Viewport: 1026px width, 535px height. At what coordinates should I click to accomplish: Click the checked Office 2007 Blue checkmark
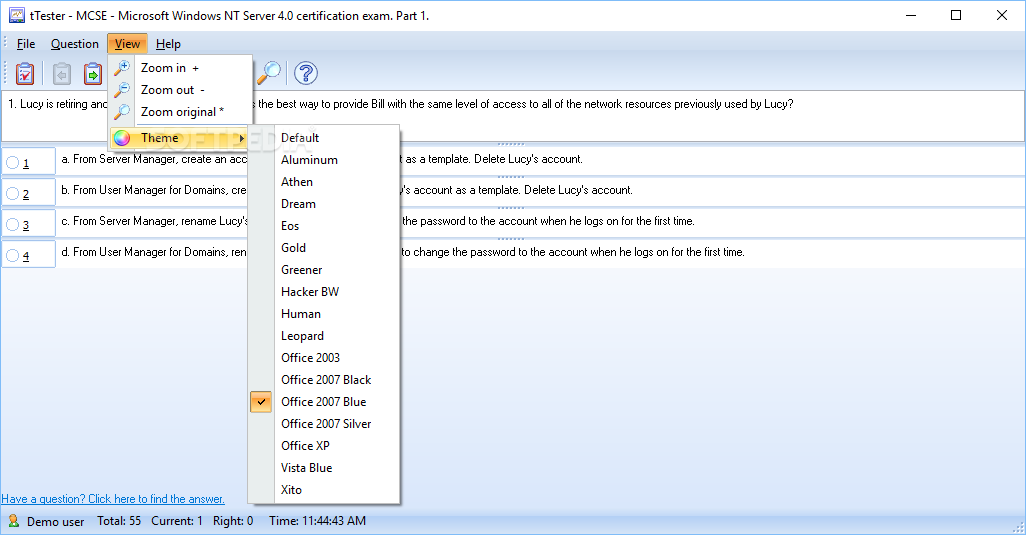coord(260,402)
